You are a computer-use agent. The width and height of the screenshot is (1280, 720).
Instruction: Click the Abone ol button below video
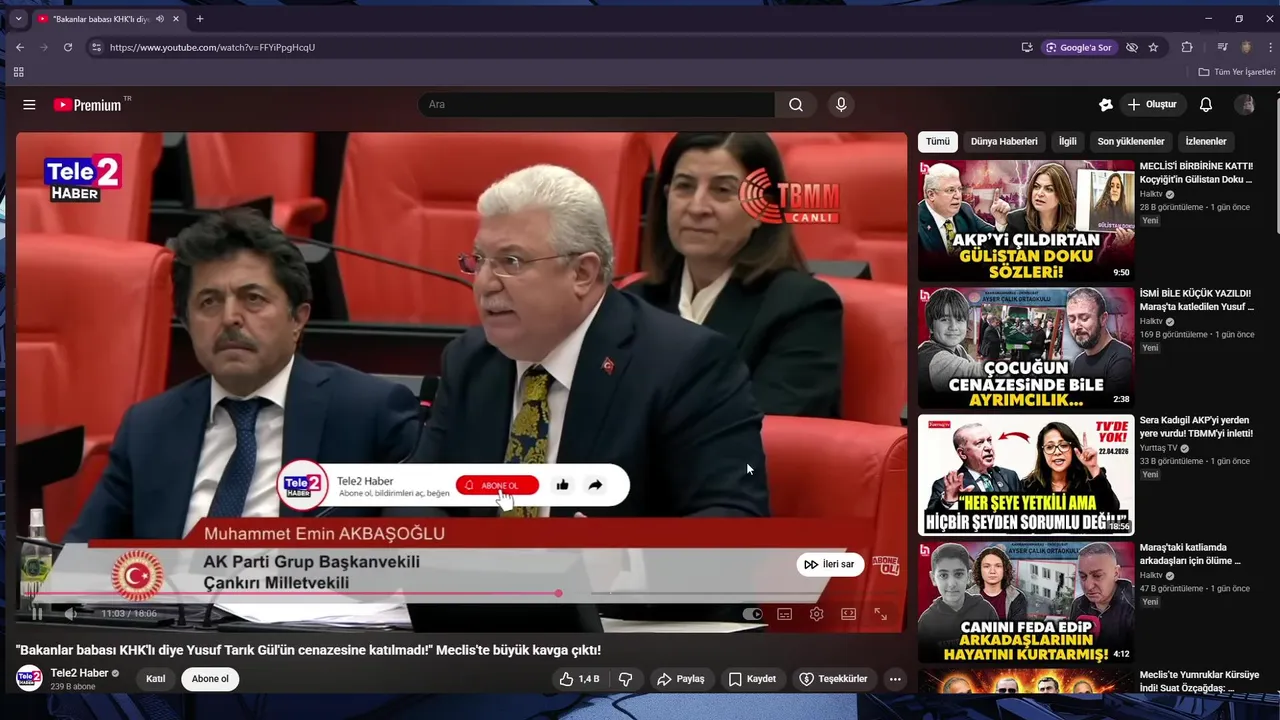pyautogui.click(x=210, y=679)
